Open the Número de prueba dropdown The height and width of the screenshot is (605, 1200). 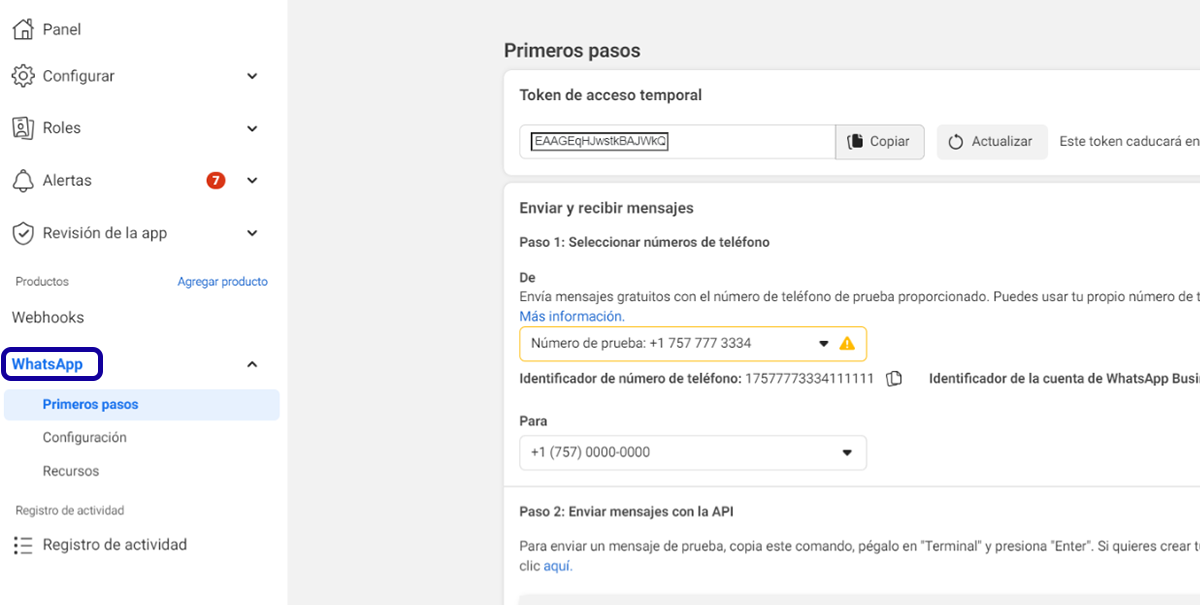pyautogui.click(x=823, y=343)
